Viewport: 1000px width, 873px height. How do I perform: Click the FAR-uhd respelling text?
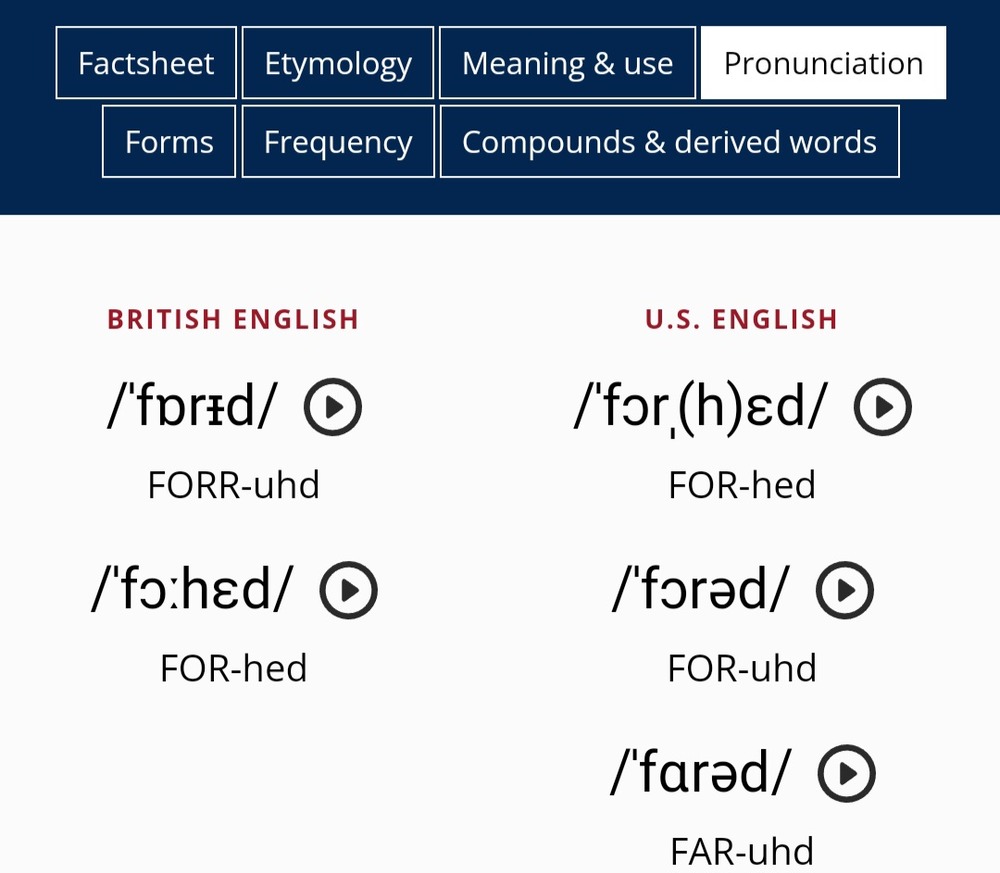(x=742, y=851)
